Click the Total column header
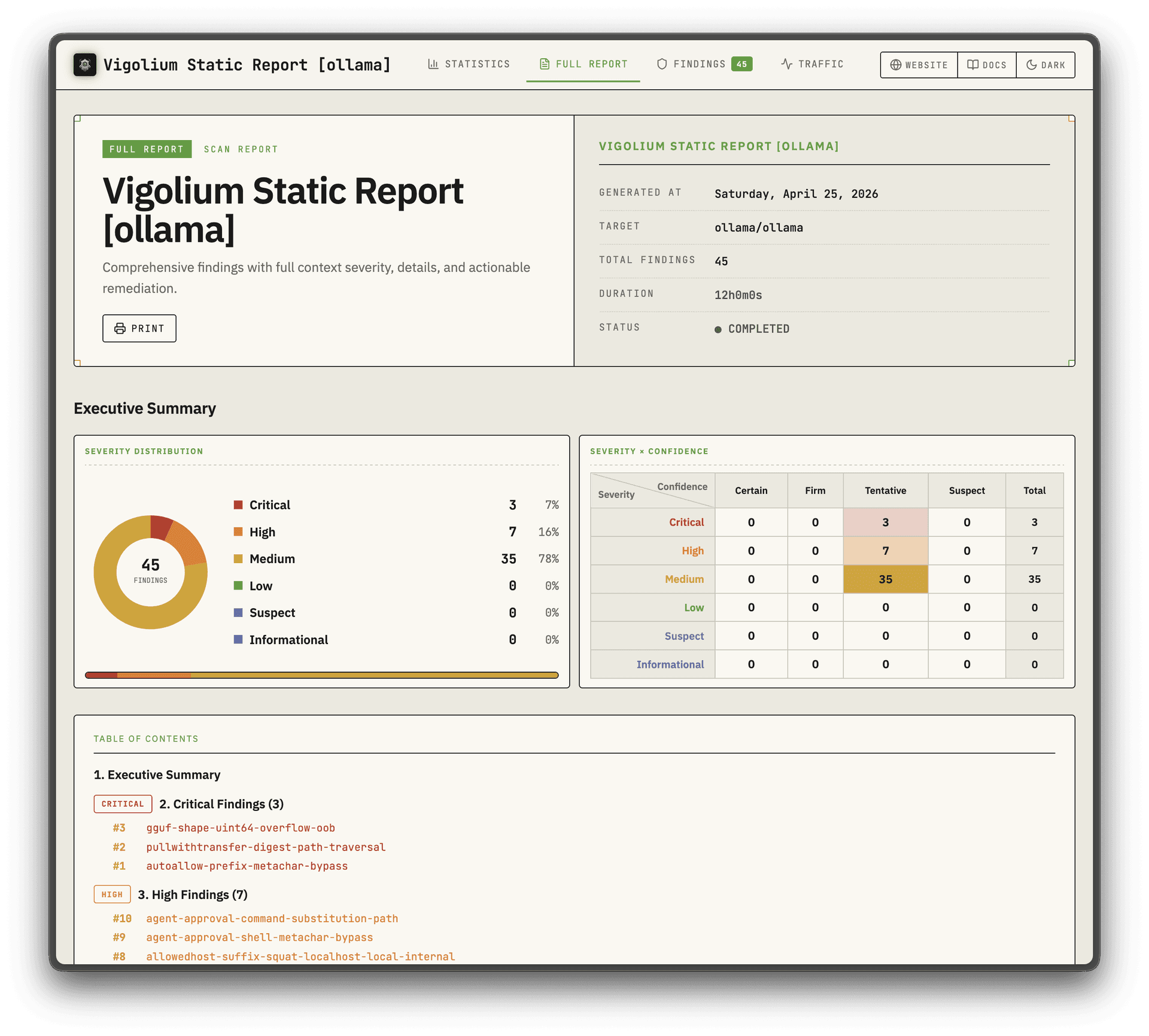 tap(1035, 491)
